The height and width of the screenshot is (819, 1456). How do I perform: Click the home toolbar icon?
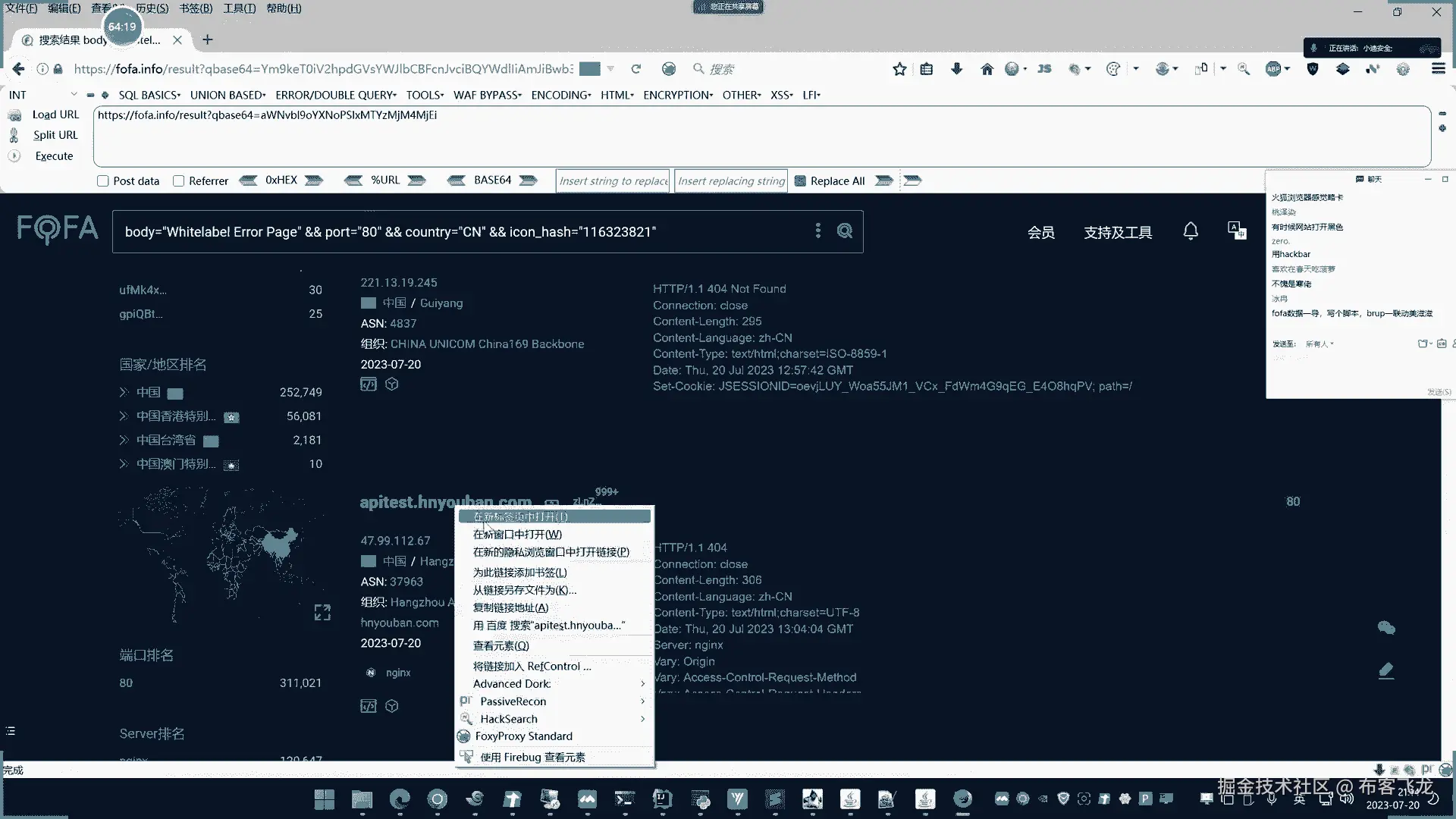coord(987,69)
